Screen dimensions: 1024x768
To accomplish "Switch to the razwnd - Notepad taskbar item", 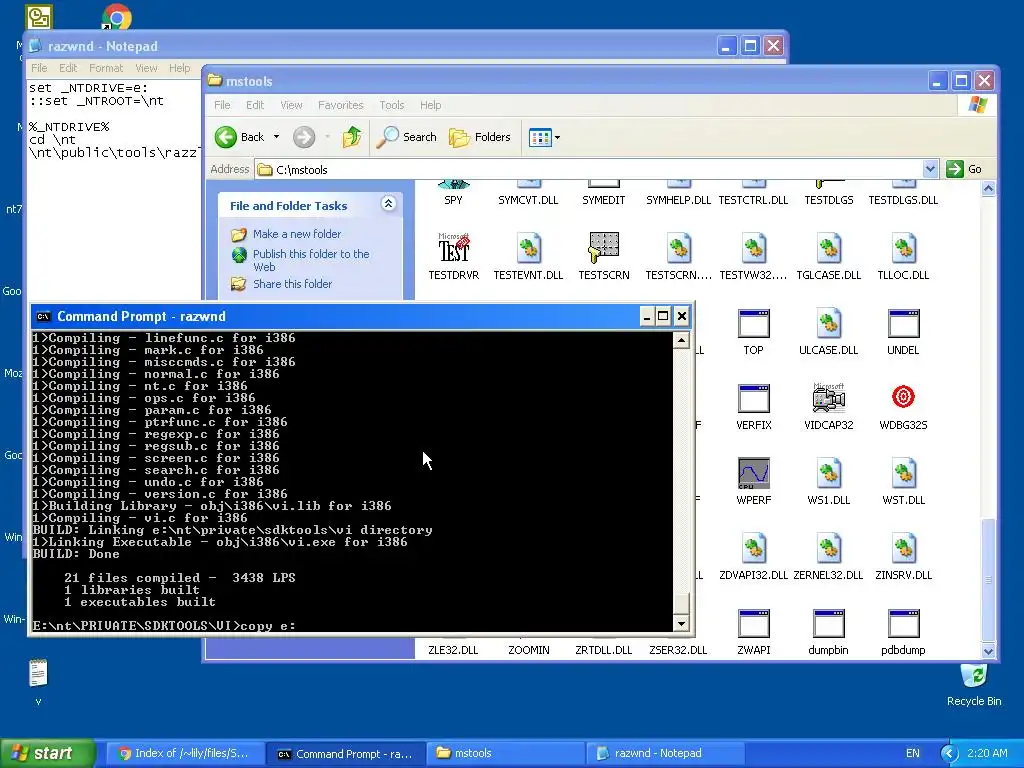I will point(665,753).
